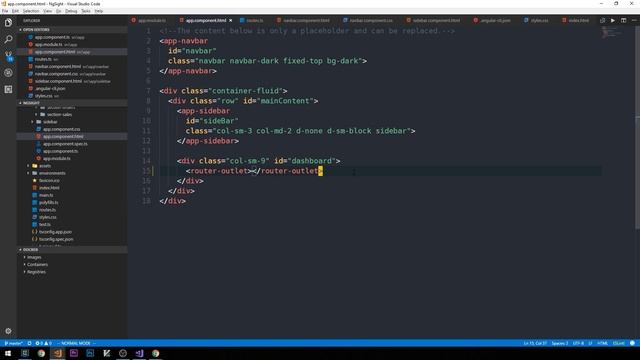The image size is (640, 360).
Task: Click app.module.ts in Open Editors
Action: tap(49, 44)
